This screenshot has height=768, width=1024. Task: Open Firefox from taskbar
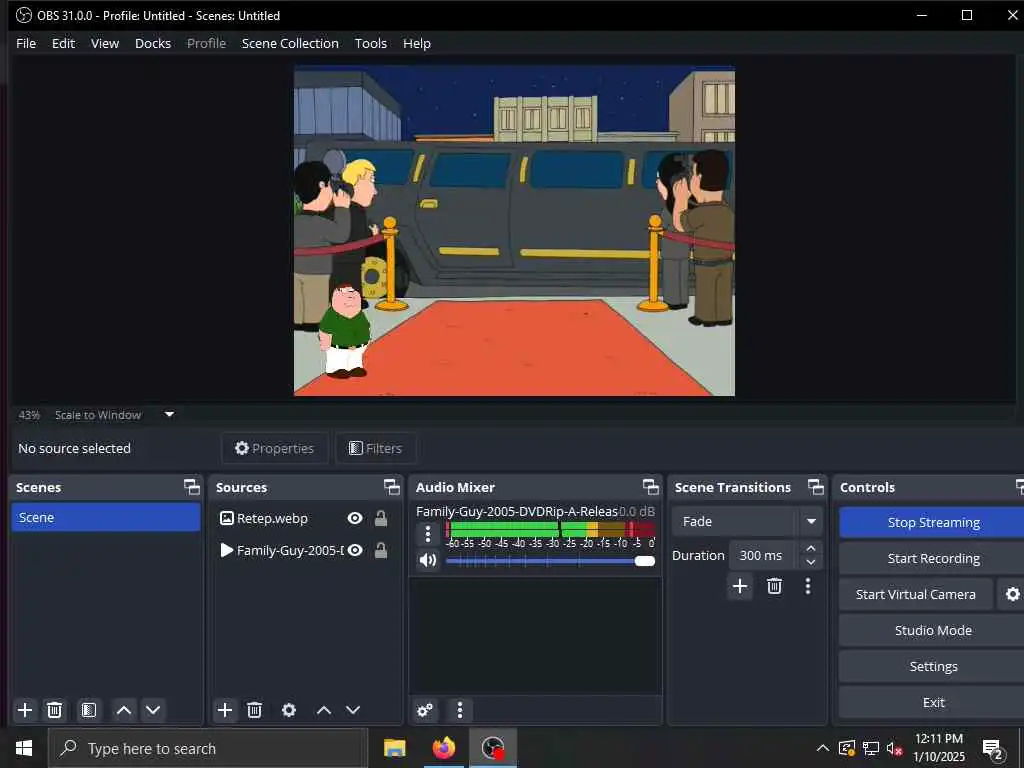click(444, 748)
